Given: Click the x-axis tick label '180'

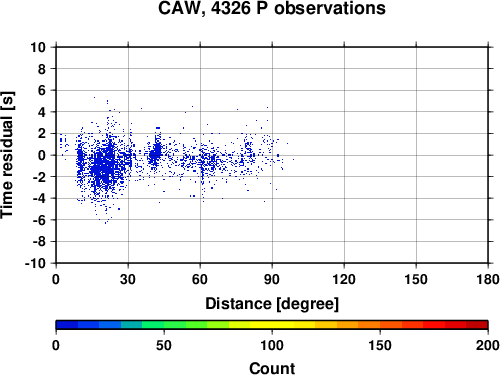Looking at the screenshot, I should (x=488, y=279).
